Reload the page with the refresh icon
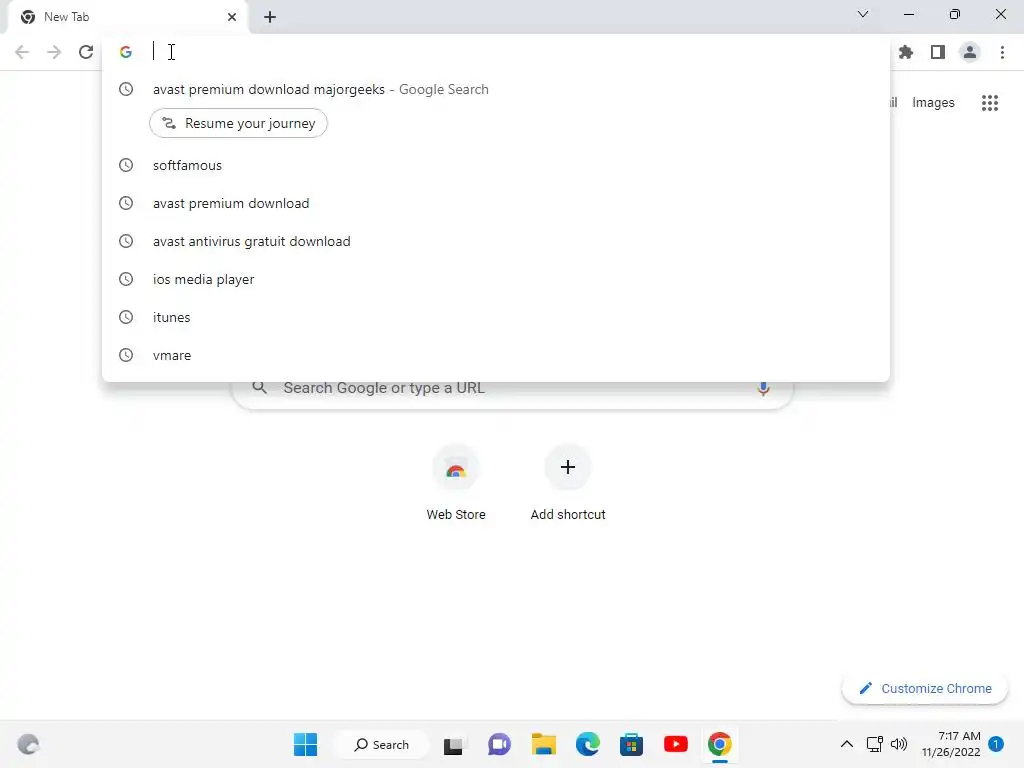This screenshot has height=768, width=1024. [x=86, y=52]
